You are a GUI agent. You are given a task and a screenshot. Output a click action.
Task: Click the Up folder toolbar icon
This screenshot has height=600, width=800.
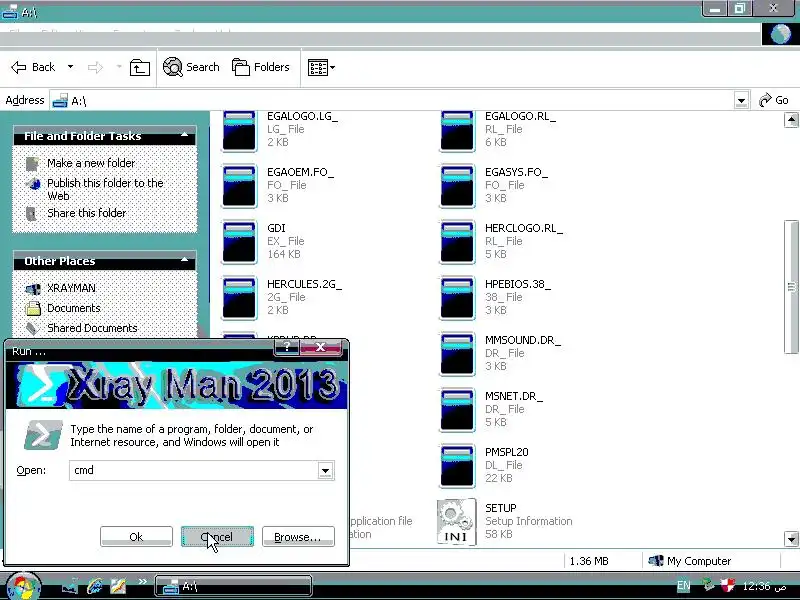[x=139, y=67]
